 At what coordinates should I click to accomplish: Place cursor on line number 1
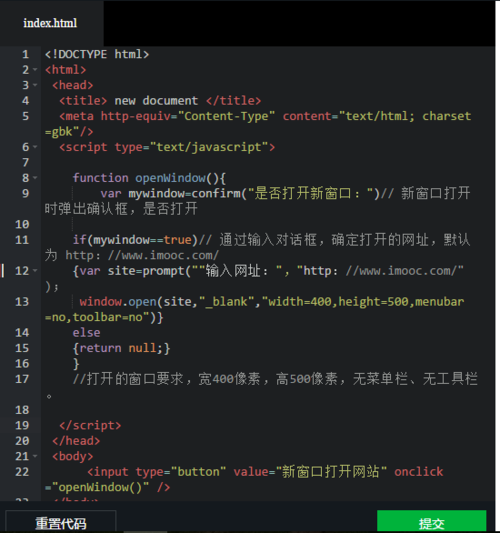point(25,54)
